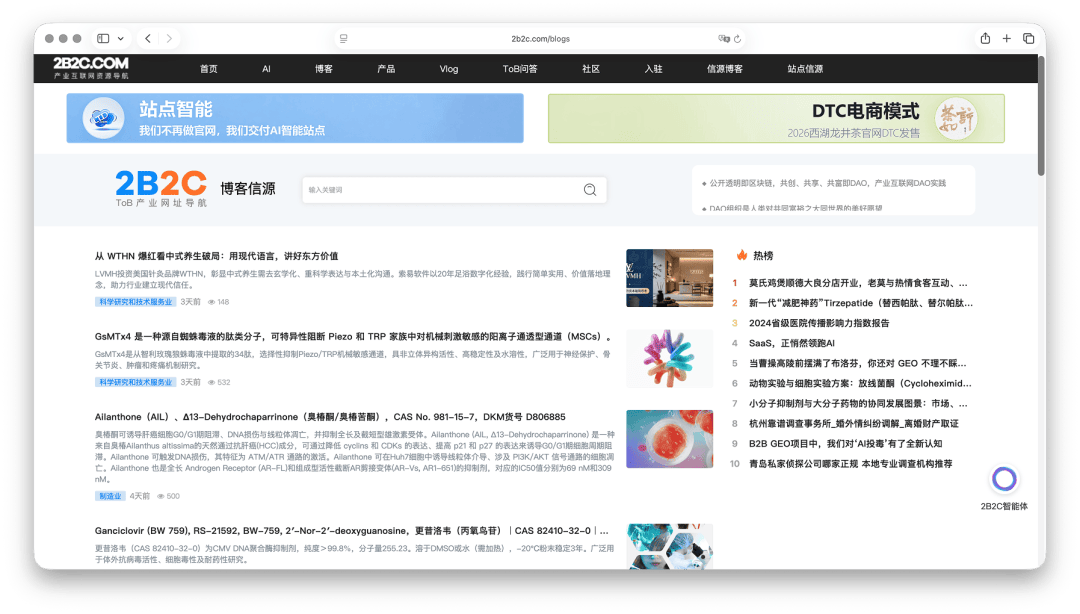The width and height of the screenshot is (1080, 614).
Task: Select the 博客 menu item
Action: pyautogui.click(x=324, y=69)
